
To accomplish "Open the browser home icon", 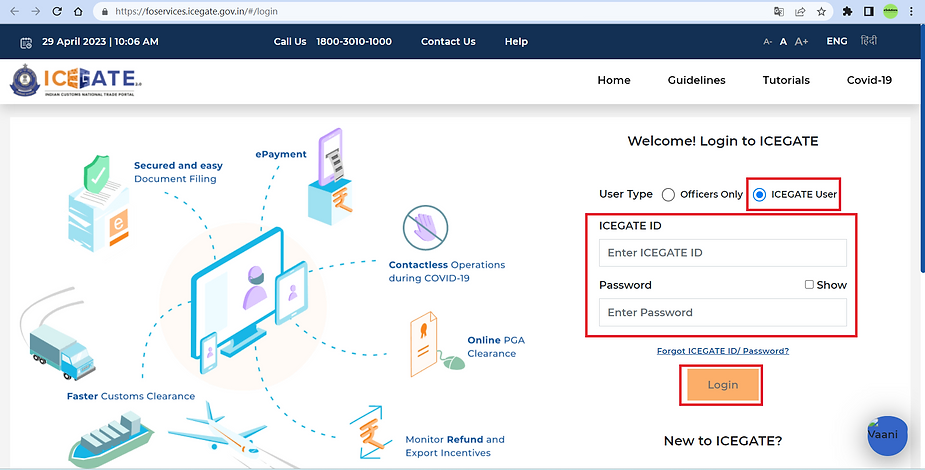I will pyautogui.click(x=78, y=11).
